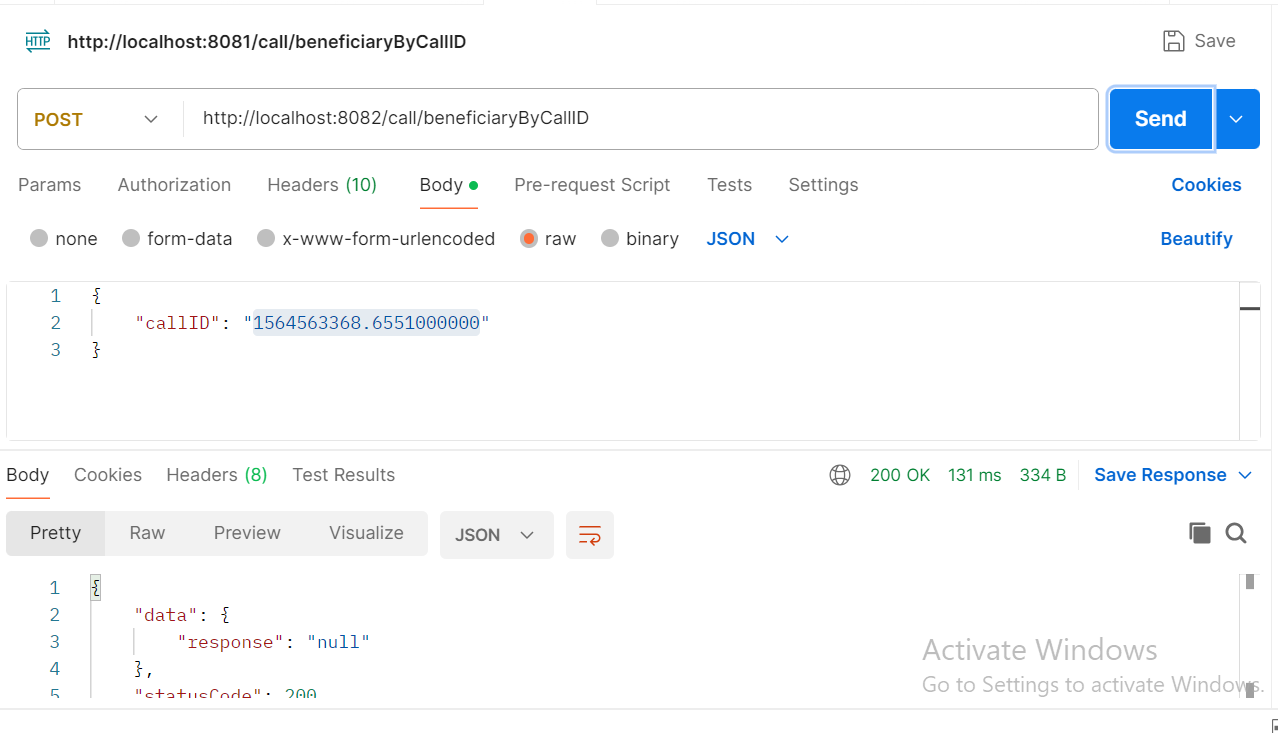Select the binary body radio option

pos(610,239)
